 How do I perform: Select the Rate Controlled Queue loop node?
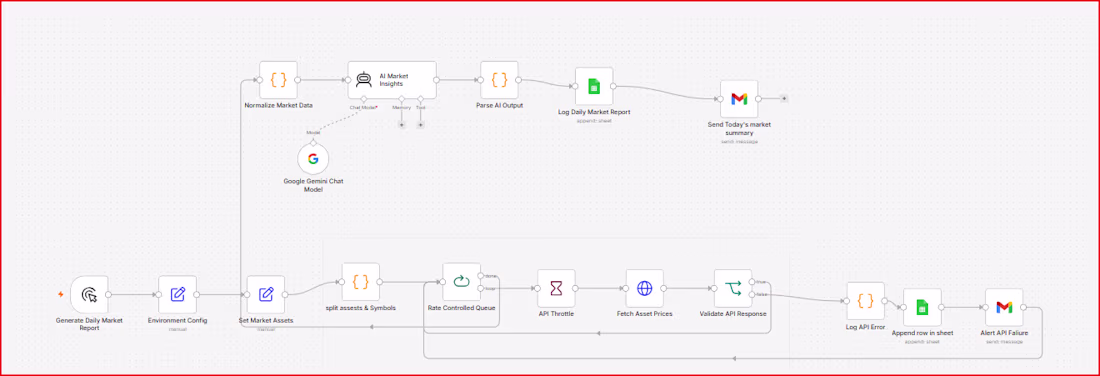pyautogui.click(x=462, y=282)
